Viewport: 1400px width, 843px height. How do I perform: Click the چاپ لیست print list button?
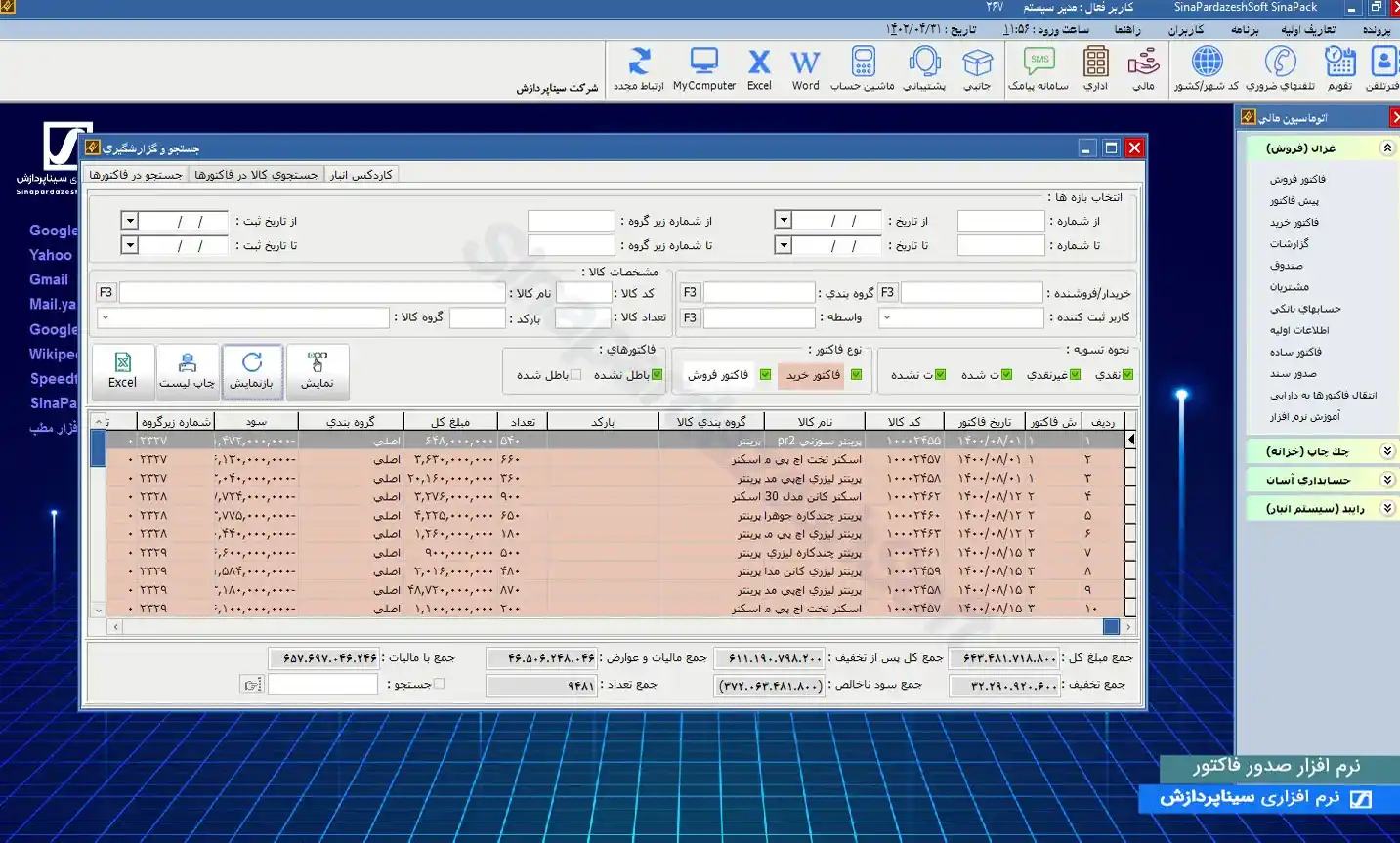pyautogui.click(x=188, y=372)
